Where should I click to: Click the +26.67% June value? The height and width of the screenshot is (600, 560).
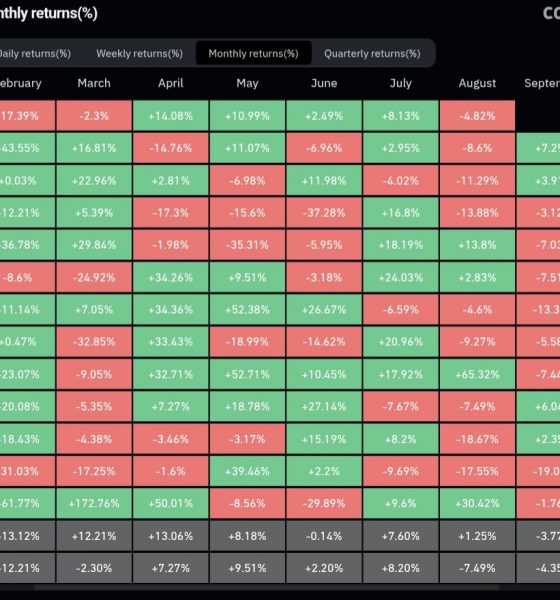(x=324, y=310)
